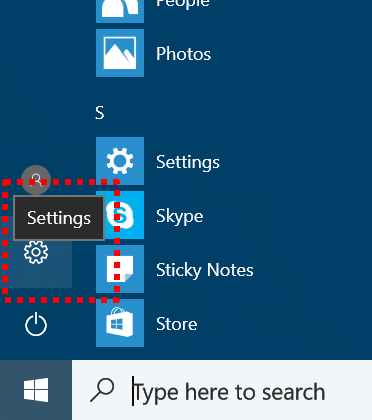This screenshot has height=420, width=372.
Task: Open the Sticky Notes tile icon
Action: [x=120, y=269]
